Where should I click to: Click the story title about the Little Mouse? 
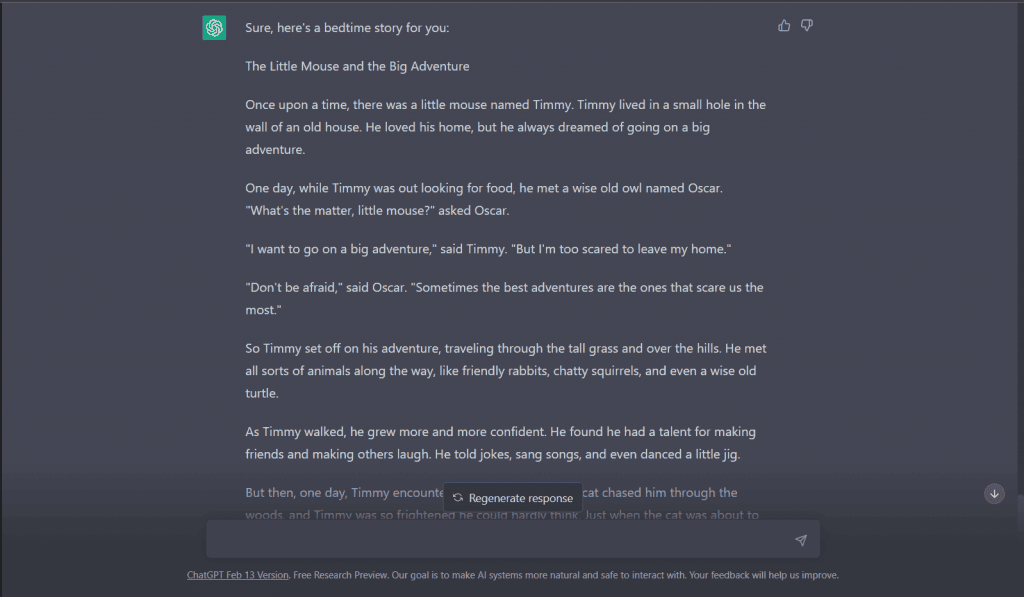[x=357, y=66]
